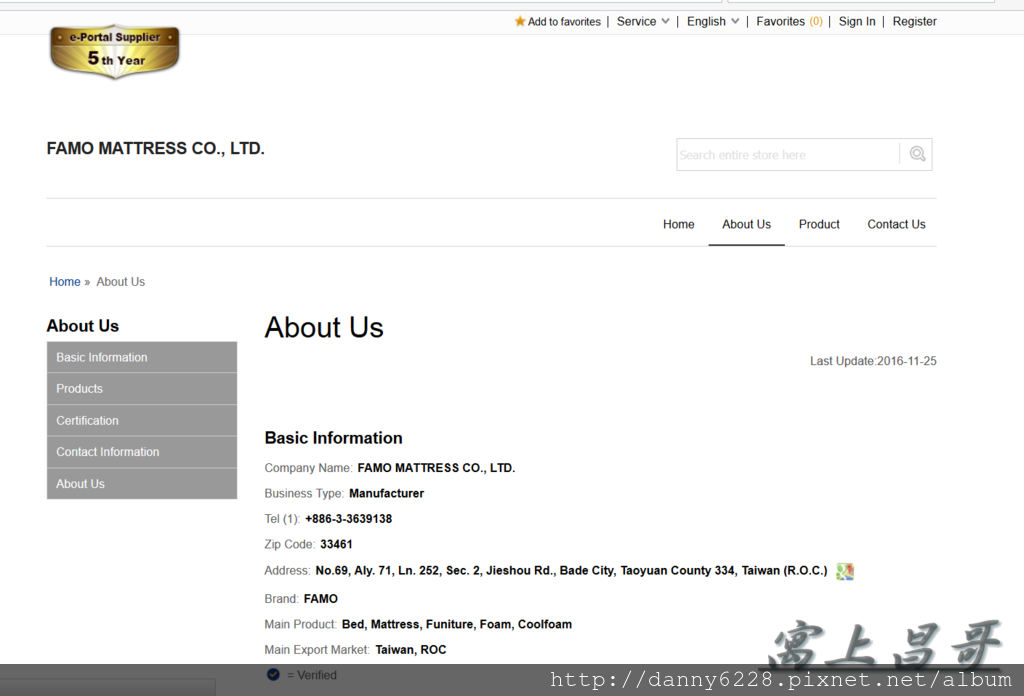Screen dimensions: 1024x696
Task: Click the Add to favorites star icon
Action: point(520,21)
